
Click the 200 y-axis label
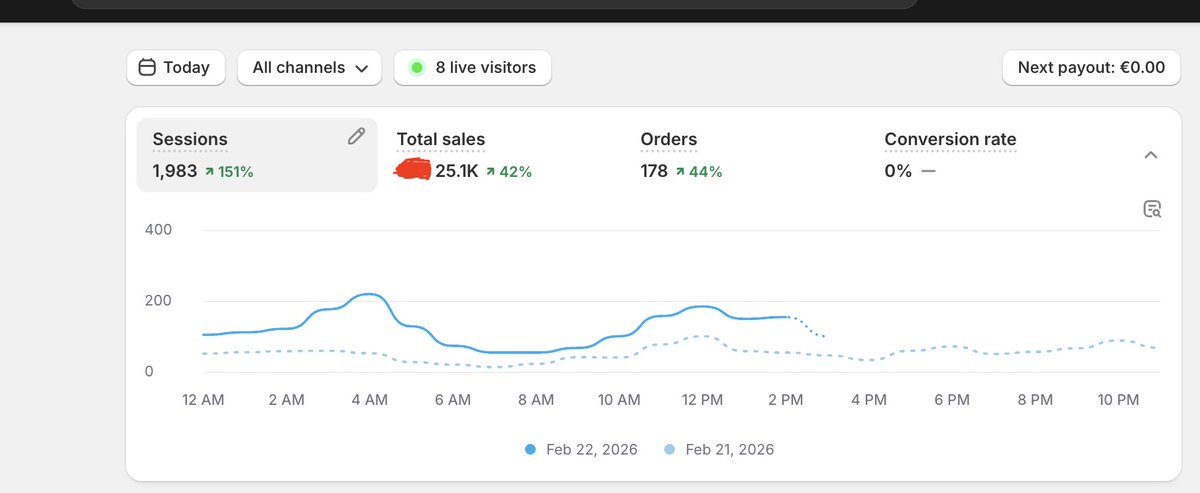[159, 301]
